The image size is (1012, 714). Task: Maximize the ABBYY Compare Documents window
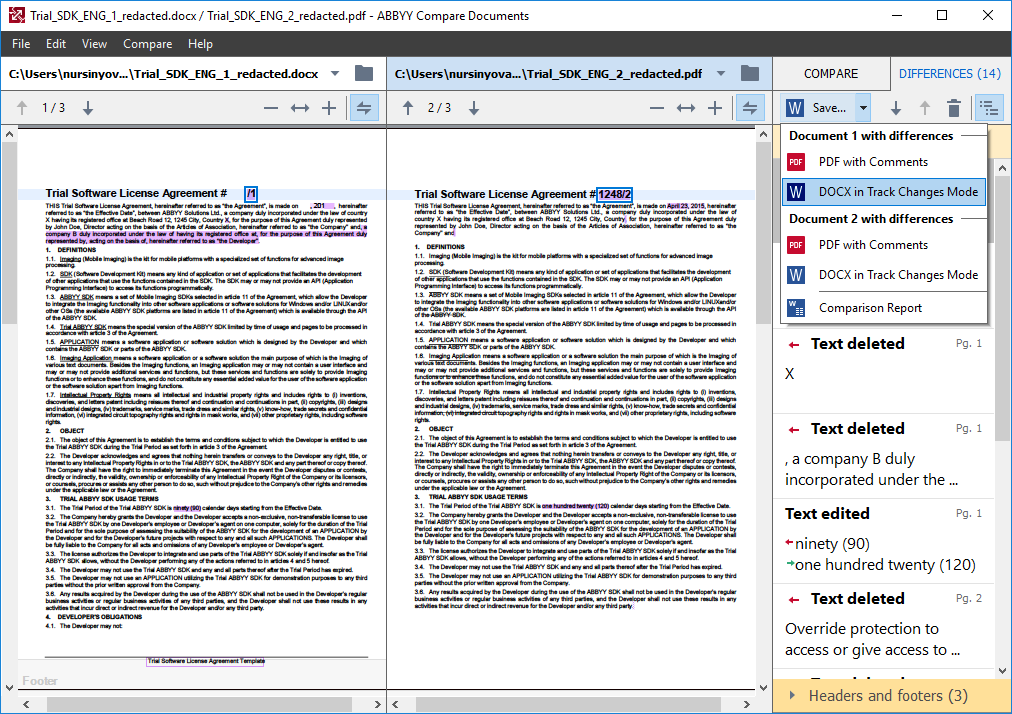pos(942,15)
